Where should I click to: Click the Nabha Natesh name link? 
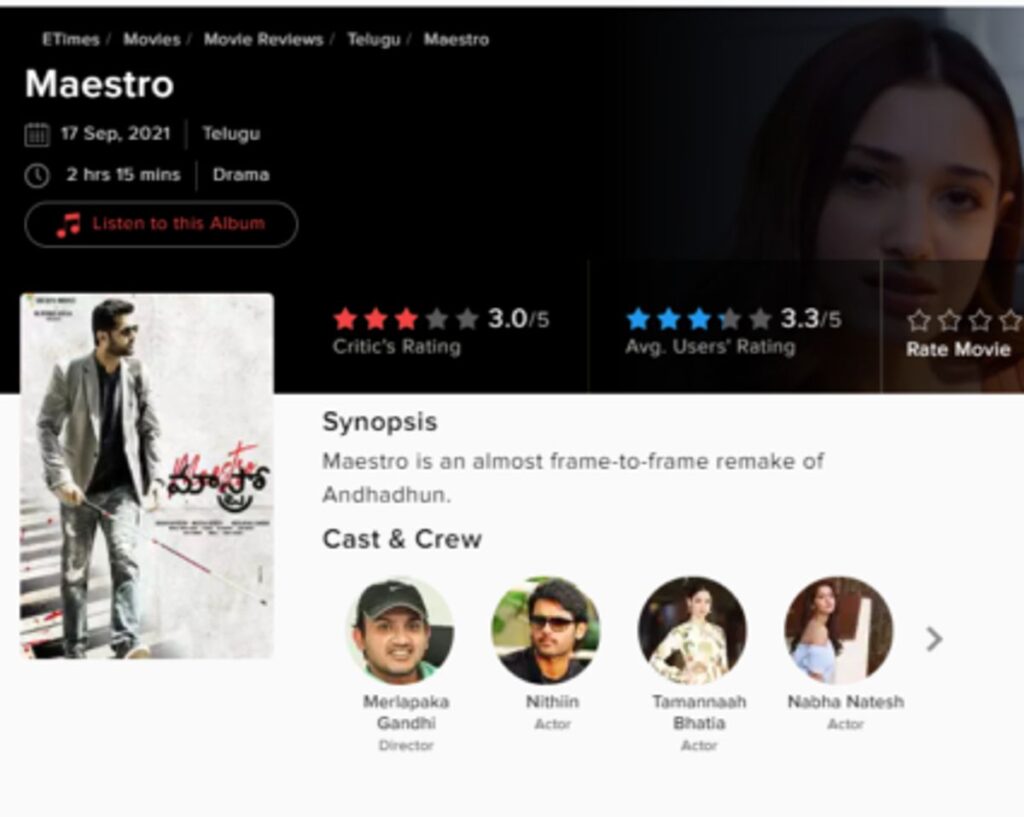[x=846, y=702]
